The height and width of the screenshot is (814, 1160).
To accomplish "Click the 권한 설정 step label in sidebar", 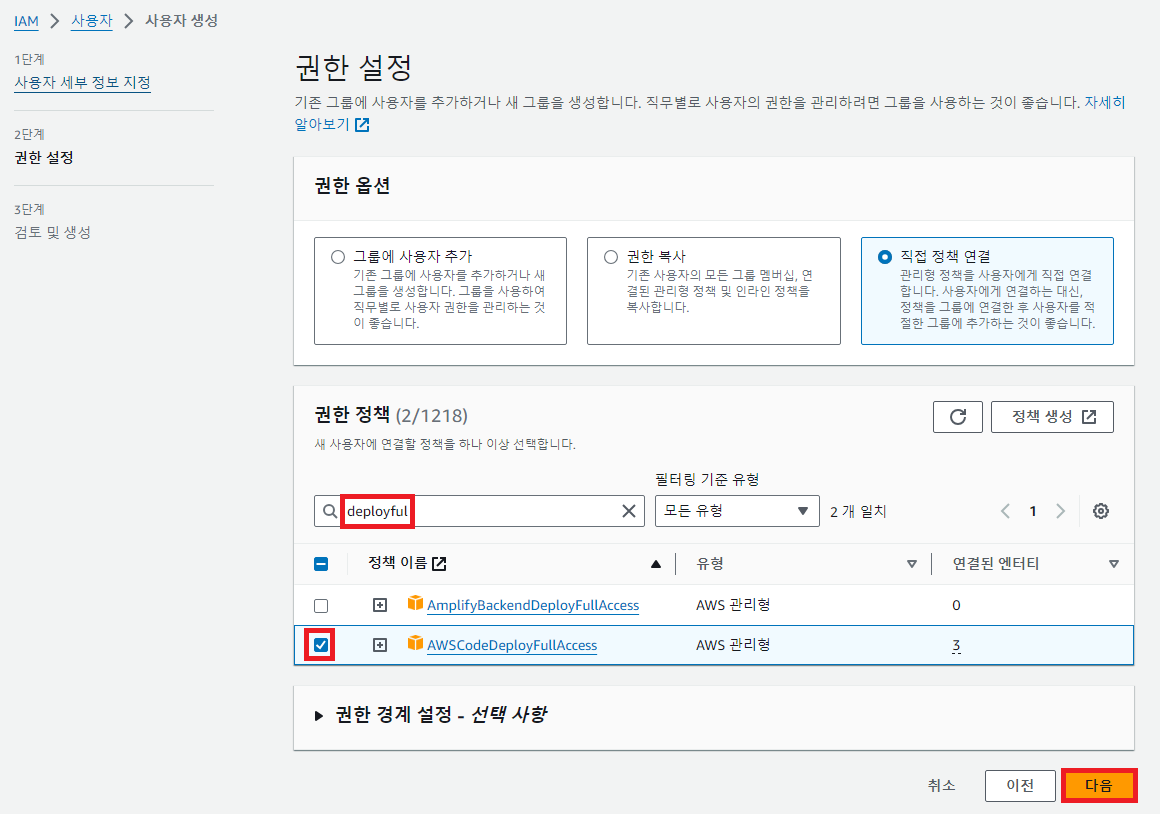I will point(44,158).
